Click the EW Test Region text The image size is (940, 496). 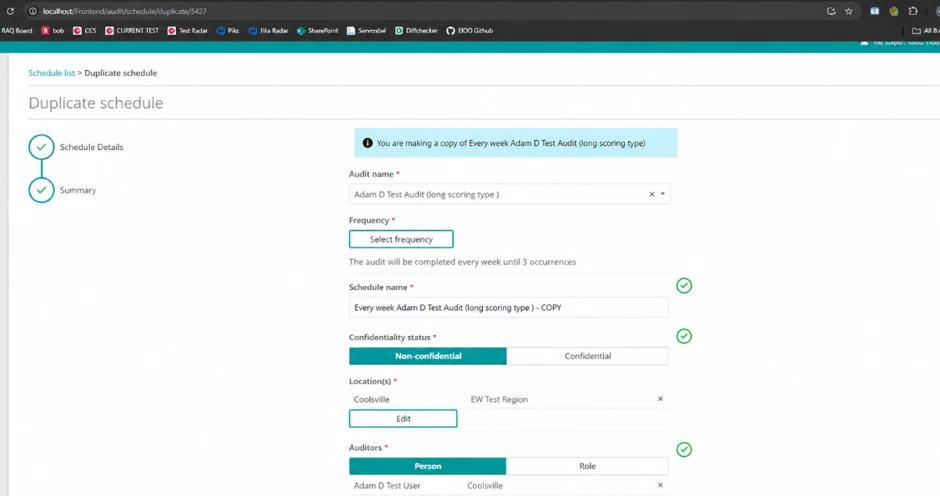pyautogui.click(x=499, y=399)
